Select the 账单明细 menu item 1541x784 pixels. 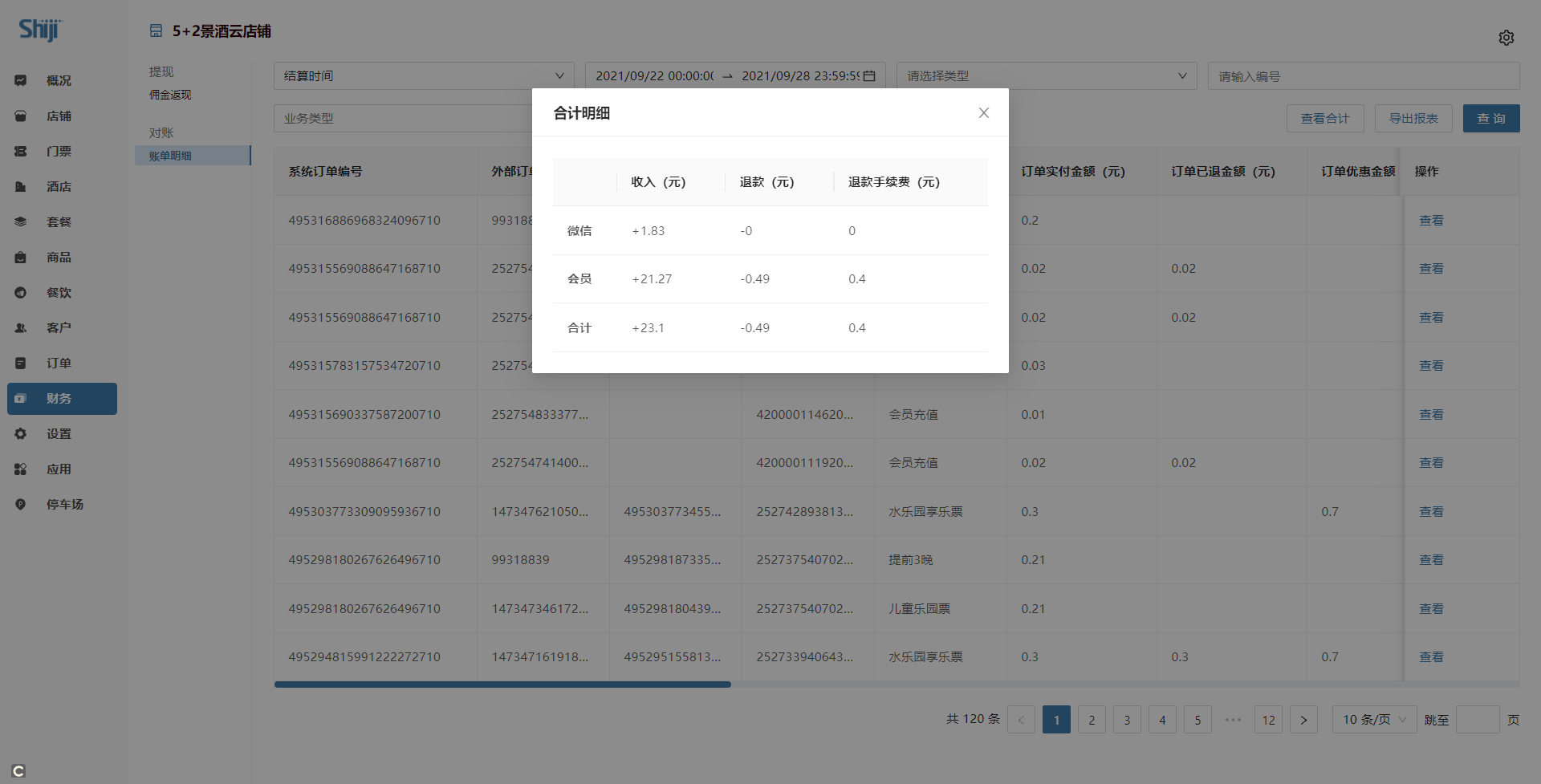(170, 156)
